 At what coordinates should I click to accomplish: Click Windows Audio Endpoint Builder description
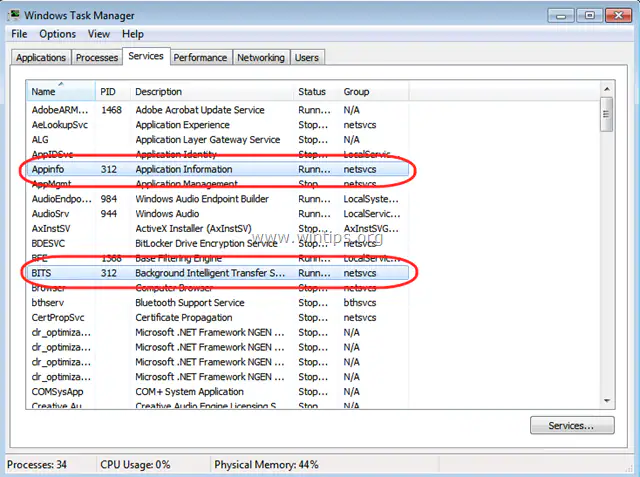[202, 199]
